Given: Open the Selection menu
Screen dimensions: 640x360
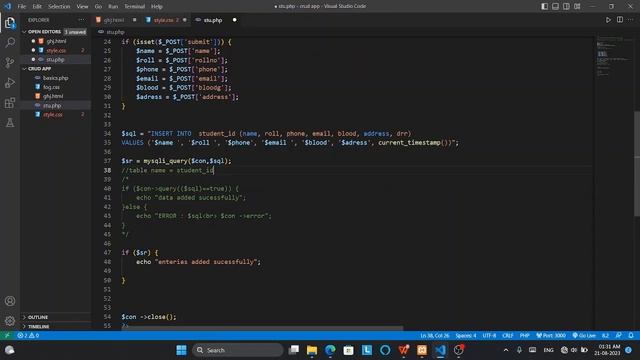Looking at the screenshot, I should pyautogui.click(x=59, y=7).
